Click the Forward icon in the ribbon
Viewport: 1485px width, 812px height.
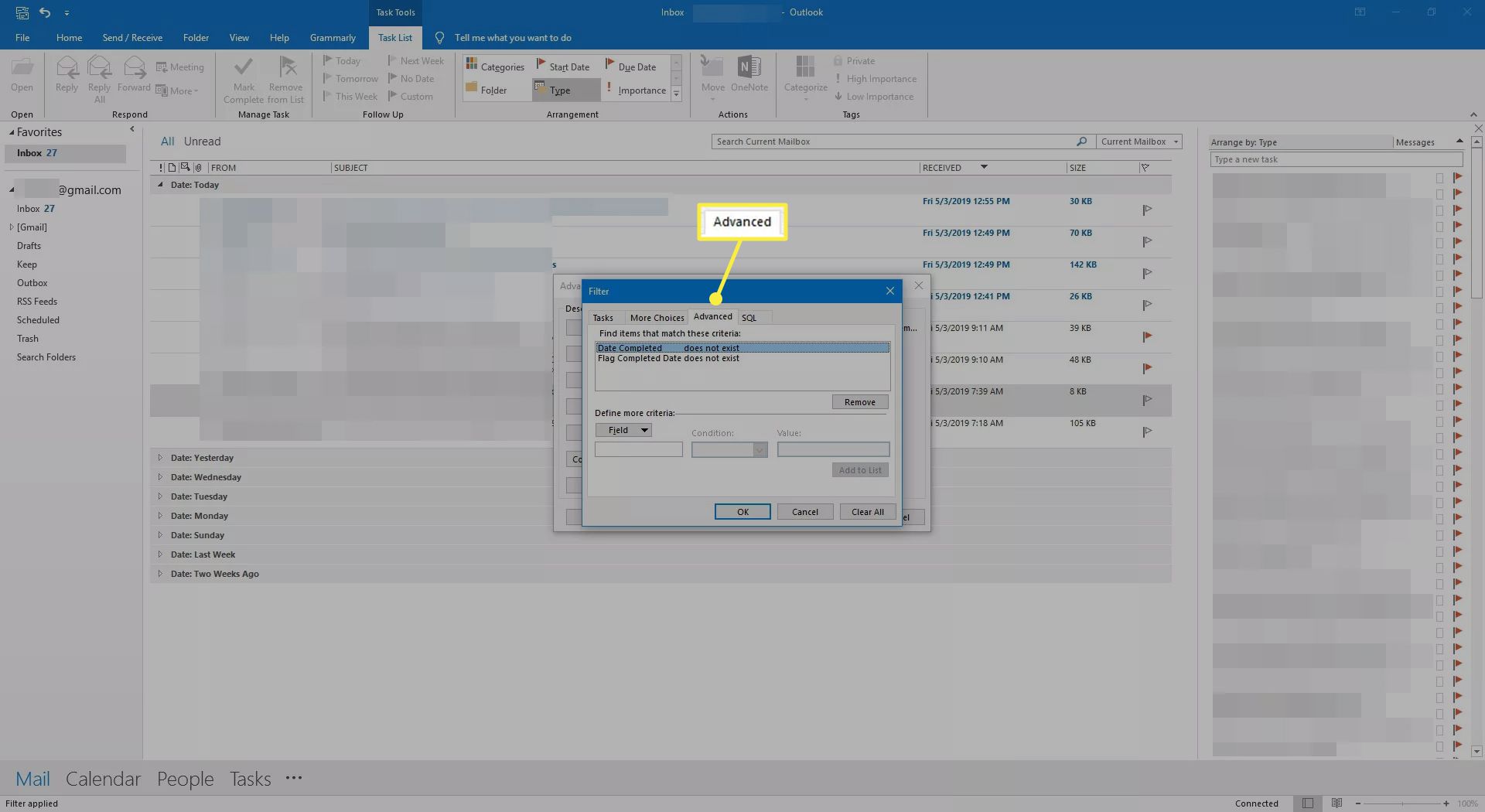[134, 74]
